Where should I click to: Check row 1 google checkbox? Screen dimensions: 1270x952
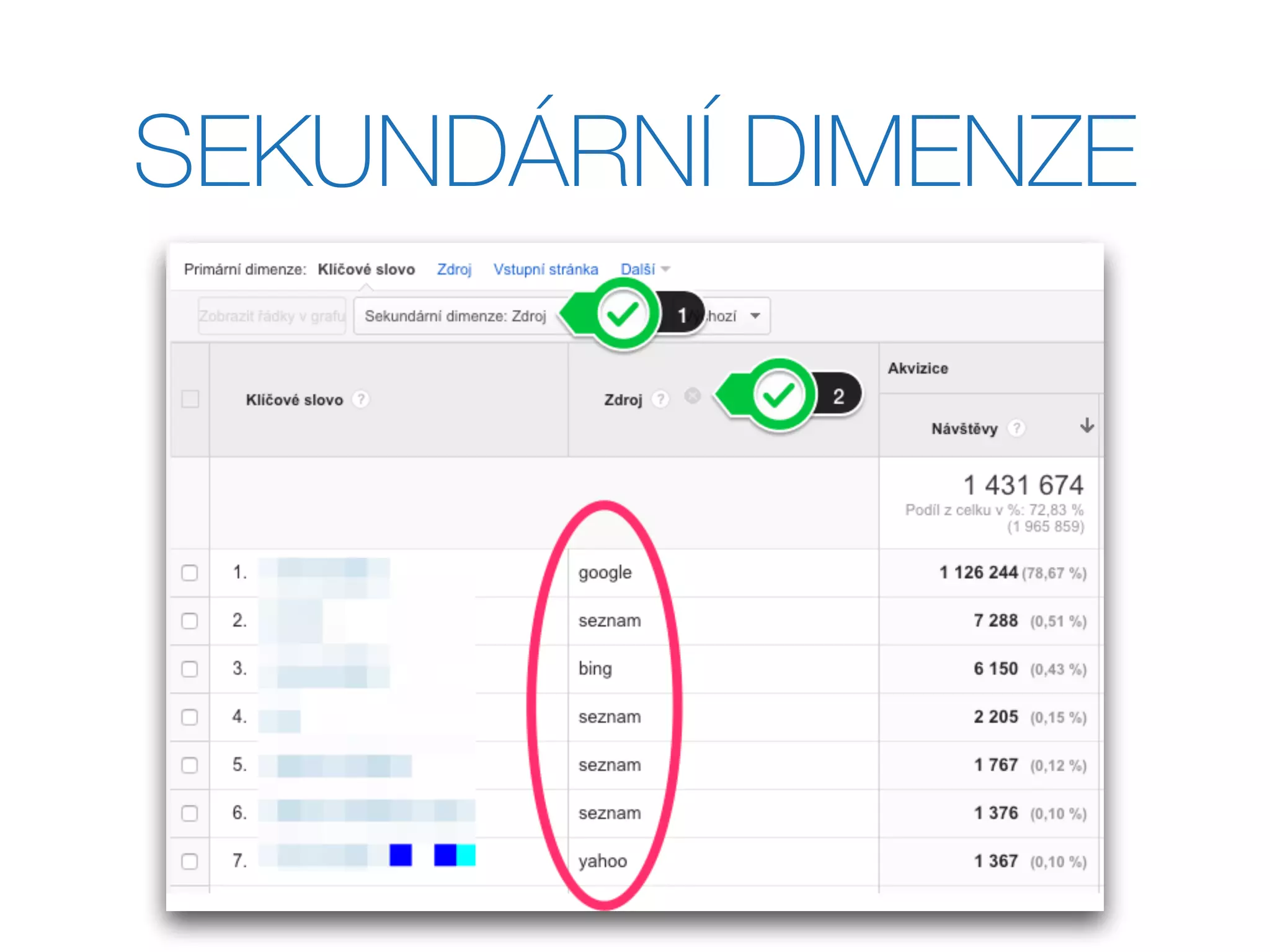tap(190, 573)
